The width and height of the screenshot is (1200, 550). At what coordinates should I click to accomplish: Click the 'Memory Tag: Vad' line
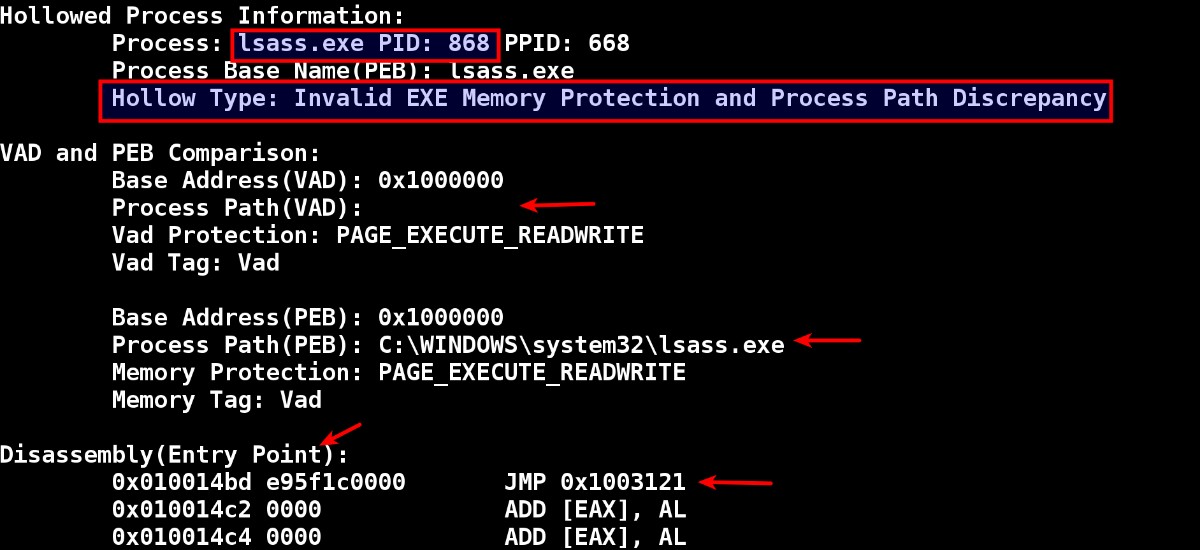(x=216, y=400)
